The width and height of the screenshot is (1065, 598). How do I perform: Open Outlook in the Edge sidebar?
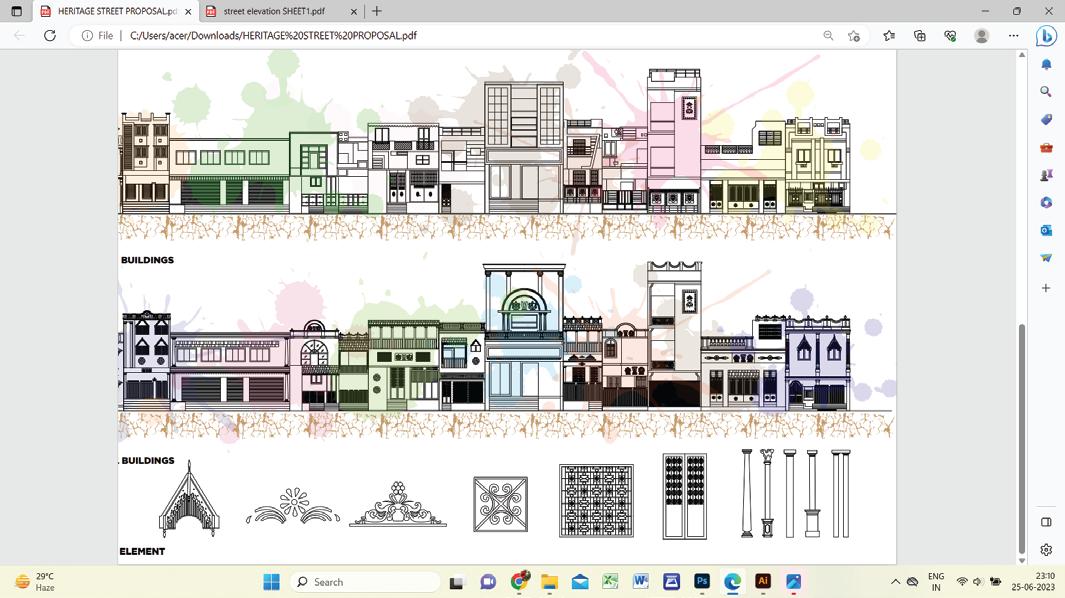click(1046, 230)
